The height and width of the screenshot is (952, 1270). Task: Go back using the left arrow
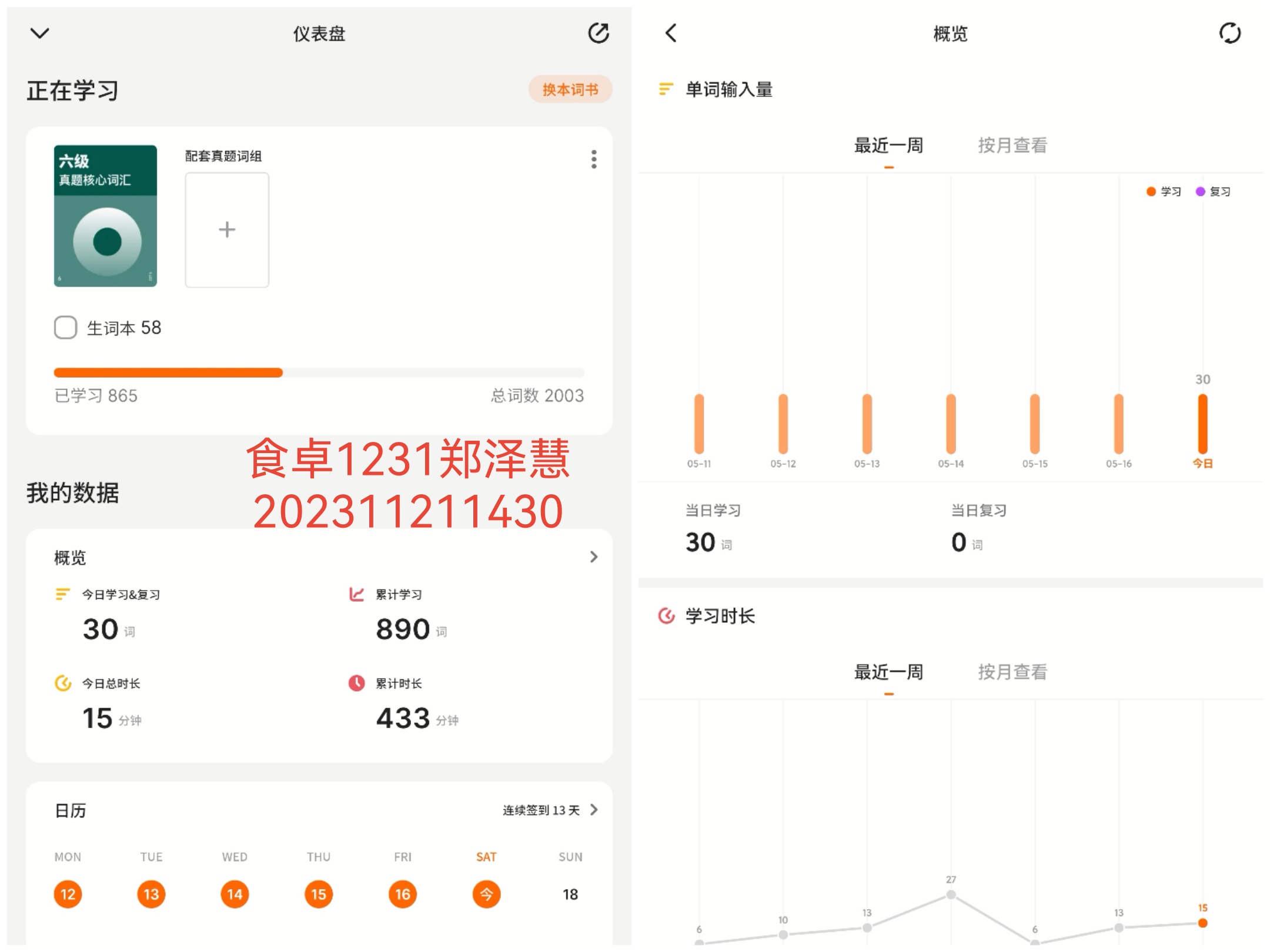tap(671, 33)
